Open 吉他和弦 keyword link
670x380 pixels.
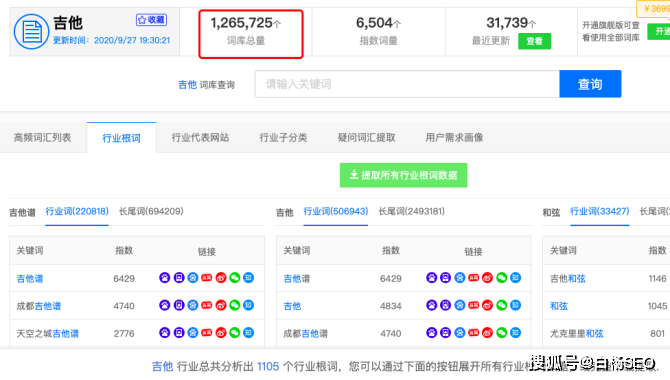point(567,279)
